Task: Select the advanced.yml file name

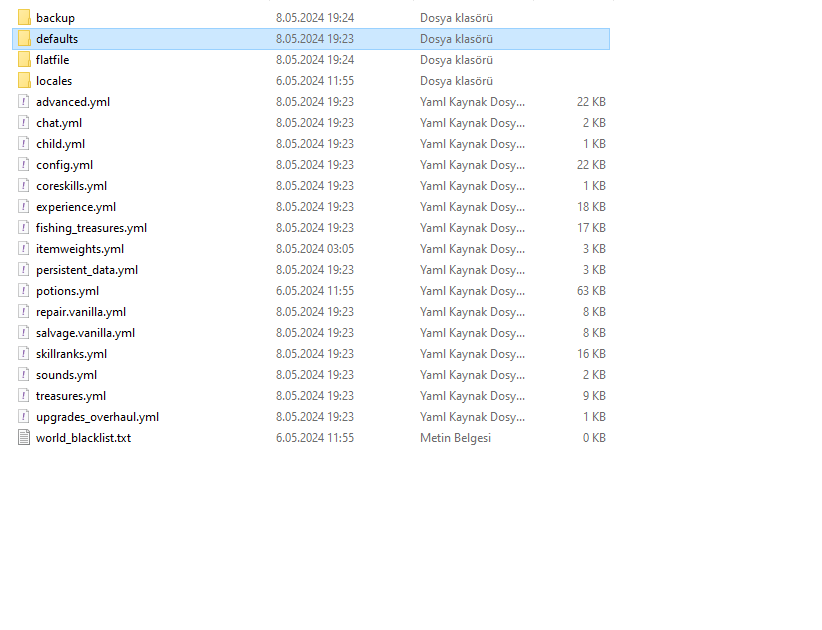Action: click(73, 102)
